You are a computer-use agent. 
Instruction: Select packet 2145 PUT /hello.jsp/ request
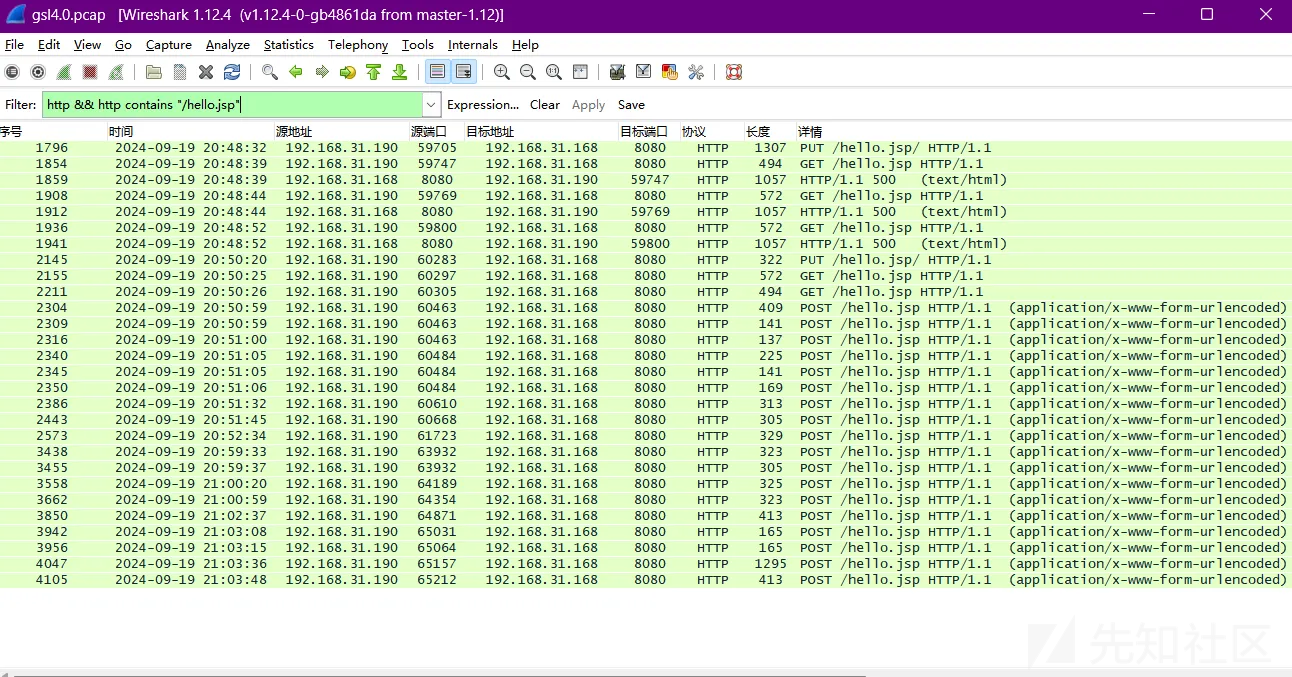[x=645, y=259]
